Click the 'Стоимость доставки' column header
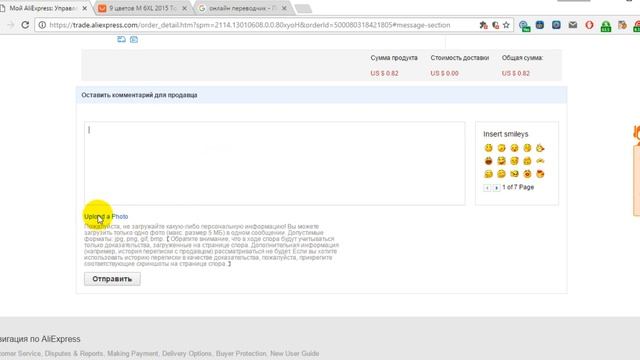640x360 pixels. [460, 58]
